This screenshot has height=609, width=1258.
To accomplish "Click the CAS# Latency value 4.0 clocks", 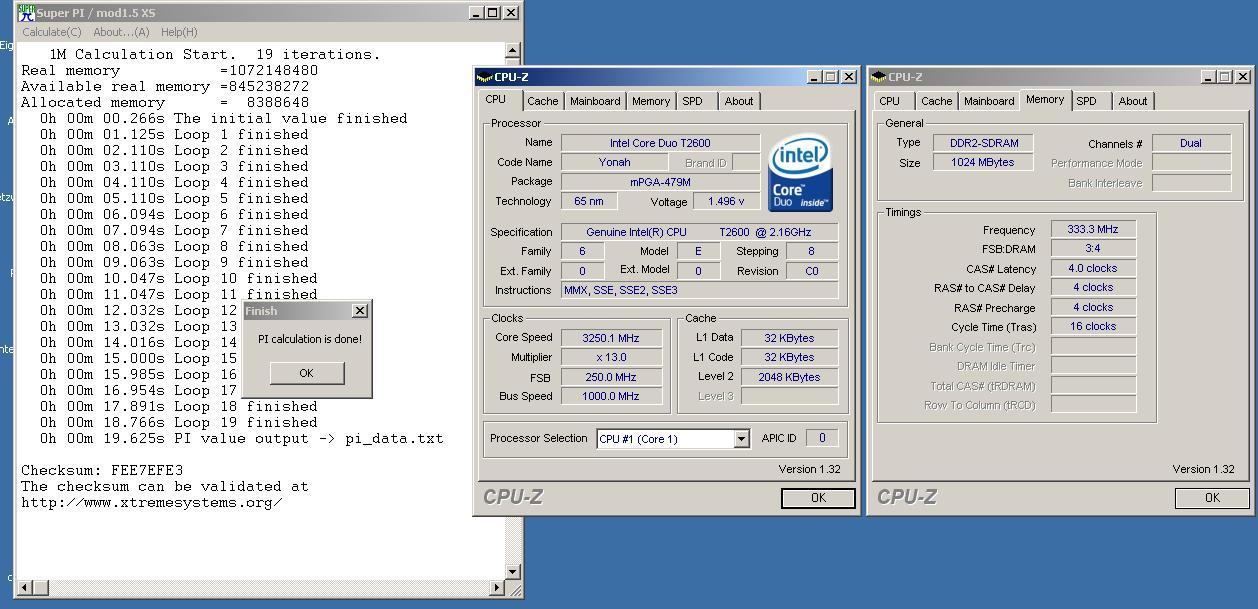I will [x=1093, y=268].
